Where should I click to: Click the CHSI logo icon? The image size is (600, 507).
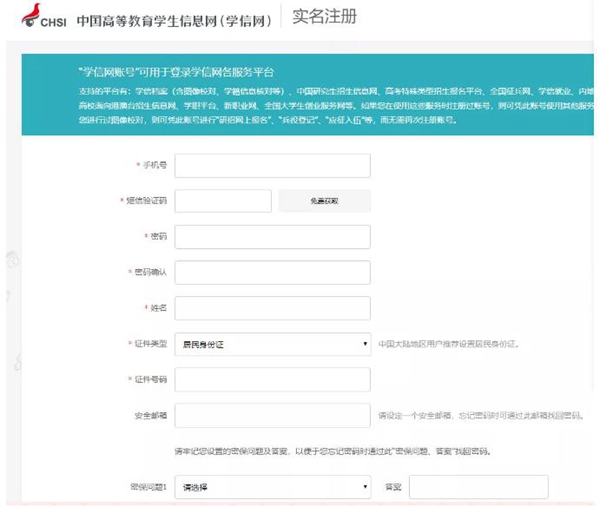pos(44,16)
